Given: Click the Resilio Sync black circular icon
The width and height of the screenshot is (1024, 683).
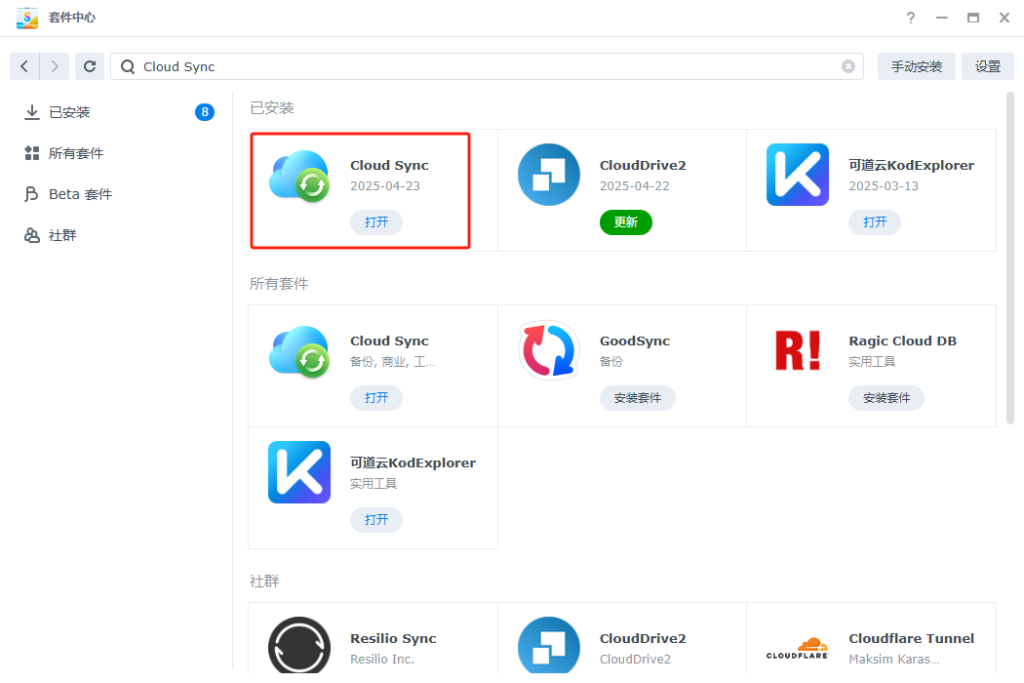Looking at the screenshot, I should 299,646.
